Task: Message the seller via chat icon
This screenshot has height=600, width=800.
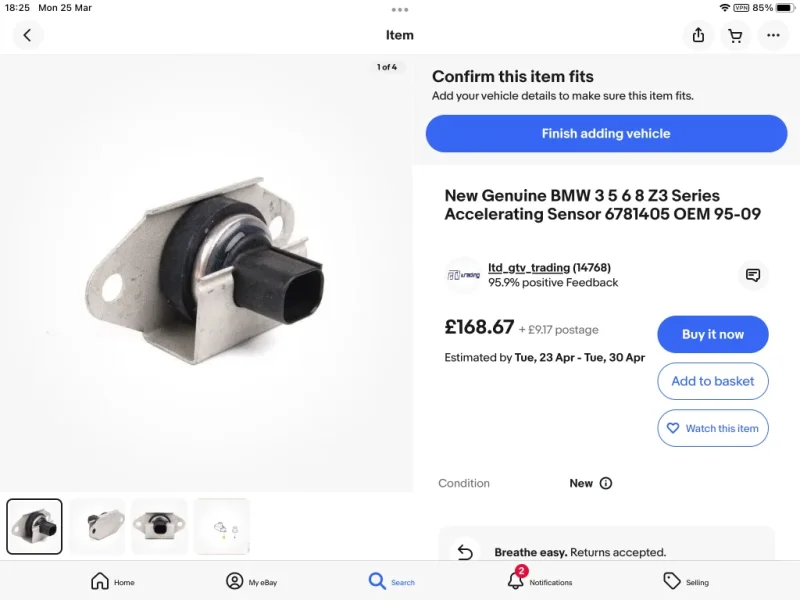Action: [x=753, y=275]
